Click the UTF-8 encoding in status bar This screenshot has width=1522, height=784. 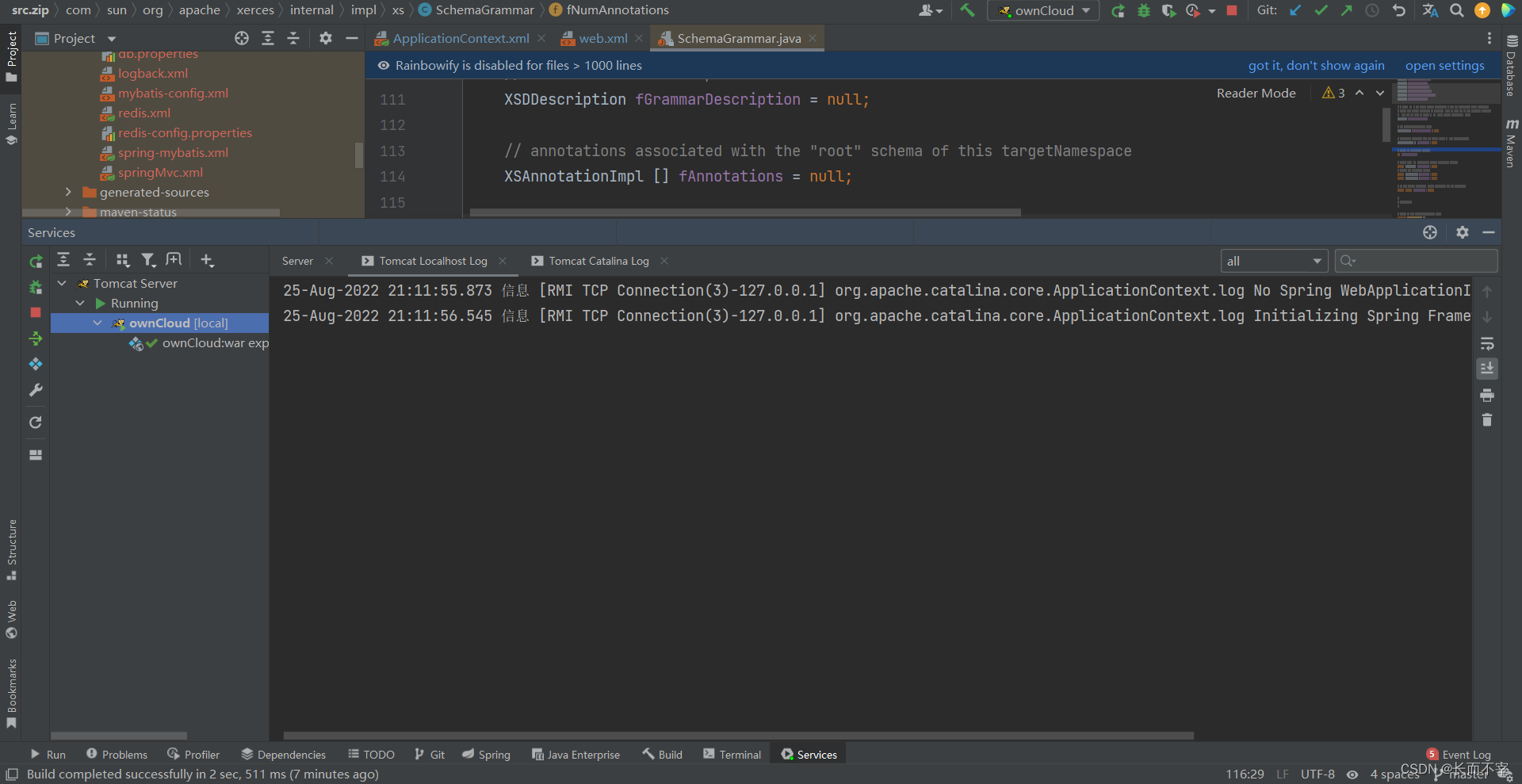(1317, 774)
